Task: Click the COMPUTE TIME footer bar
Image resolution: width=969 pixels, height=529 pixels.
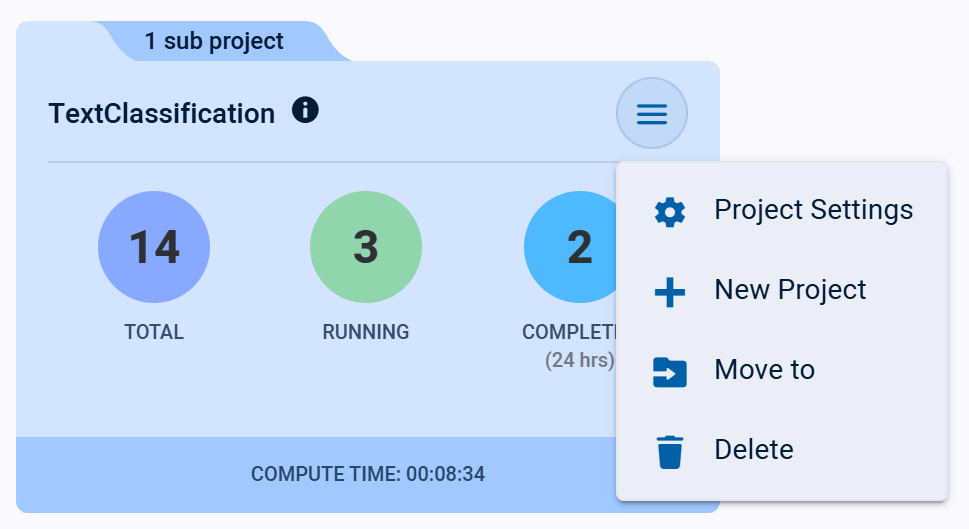Action: 368,474
